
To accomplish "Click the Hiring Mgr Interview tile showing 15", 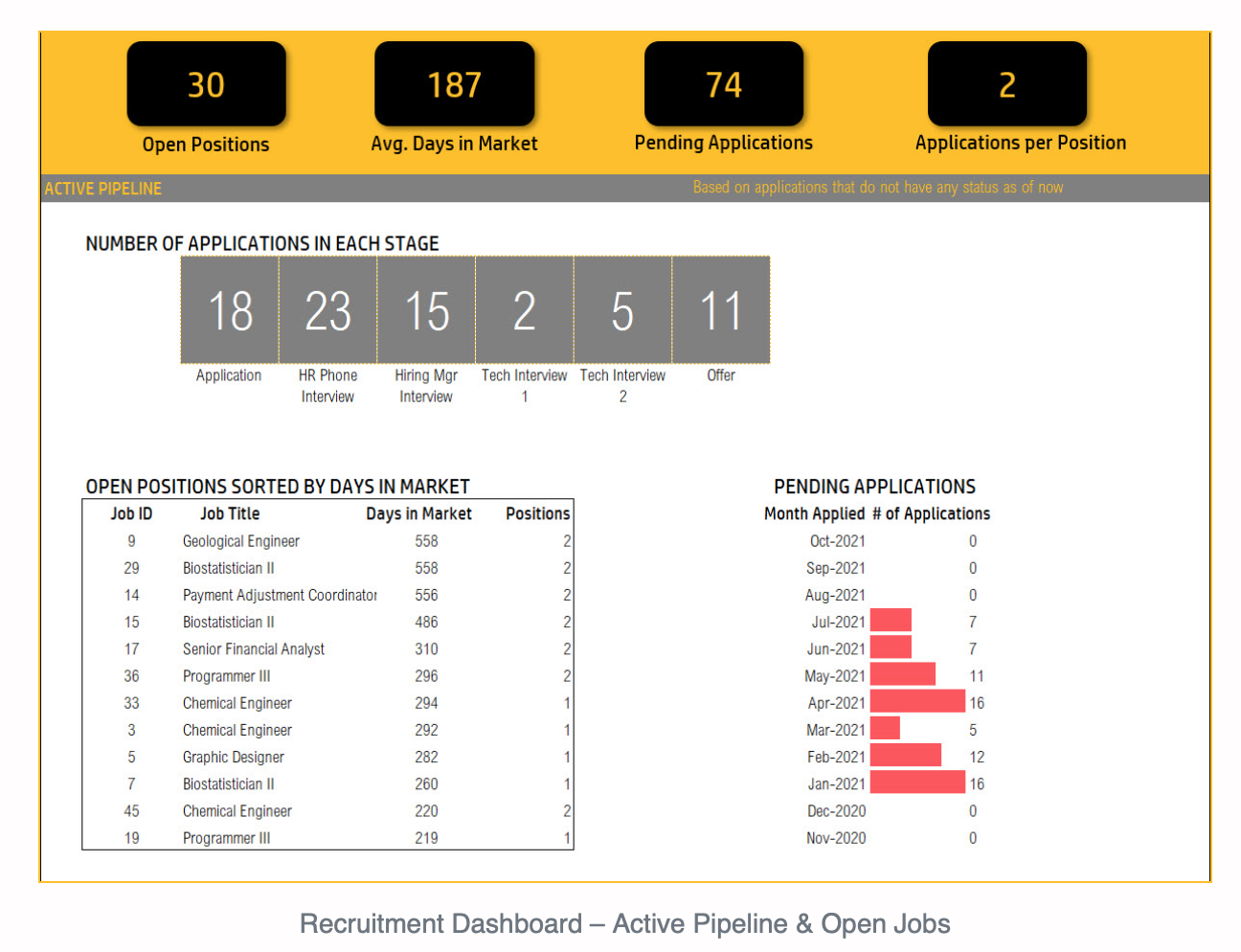I will (426, 310).
